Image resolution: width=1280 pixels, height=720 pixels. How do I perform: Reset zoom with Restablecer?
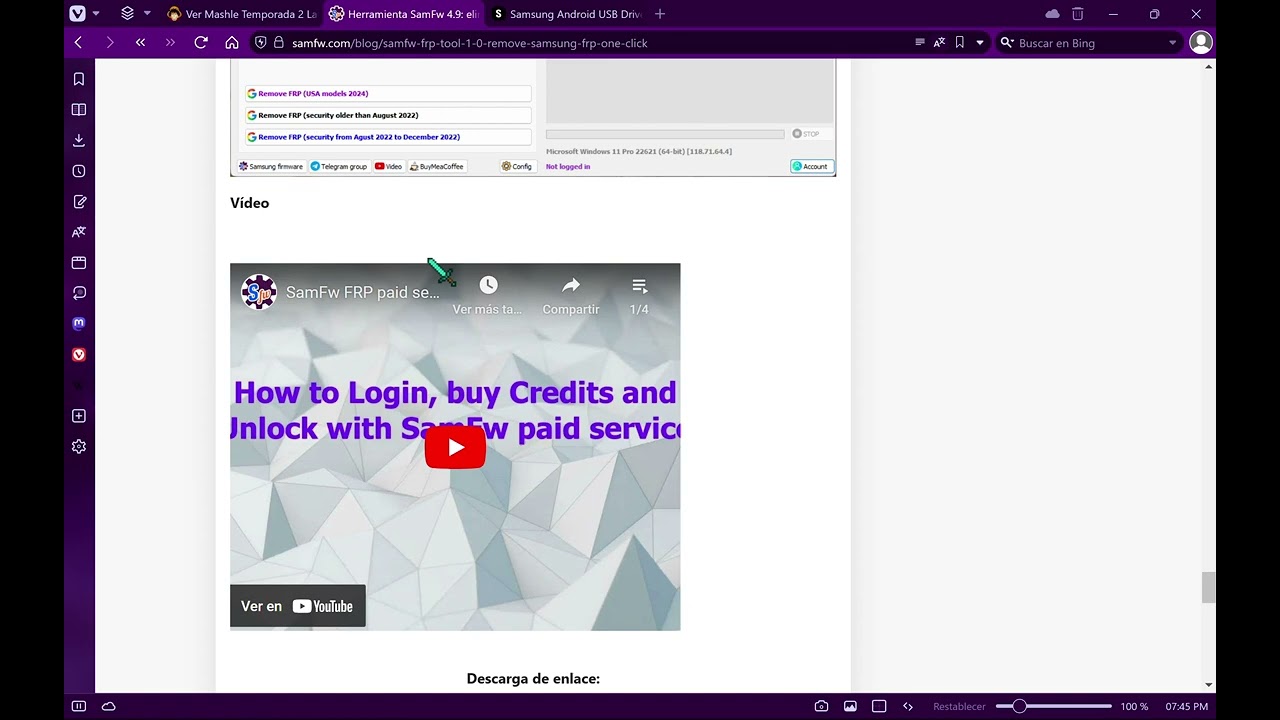point(959,706)
